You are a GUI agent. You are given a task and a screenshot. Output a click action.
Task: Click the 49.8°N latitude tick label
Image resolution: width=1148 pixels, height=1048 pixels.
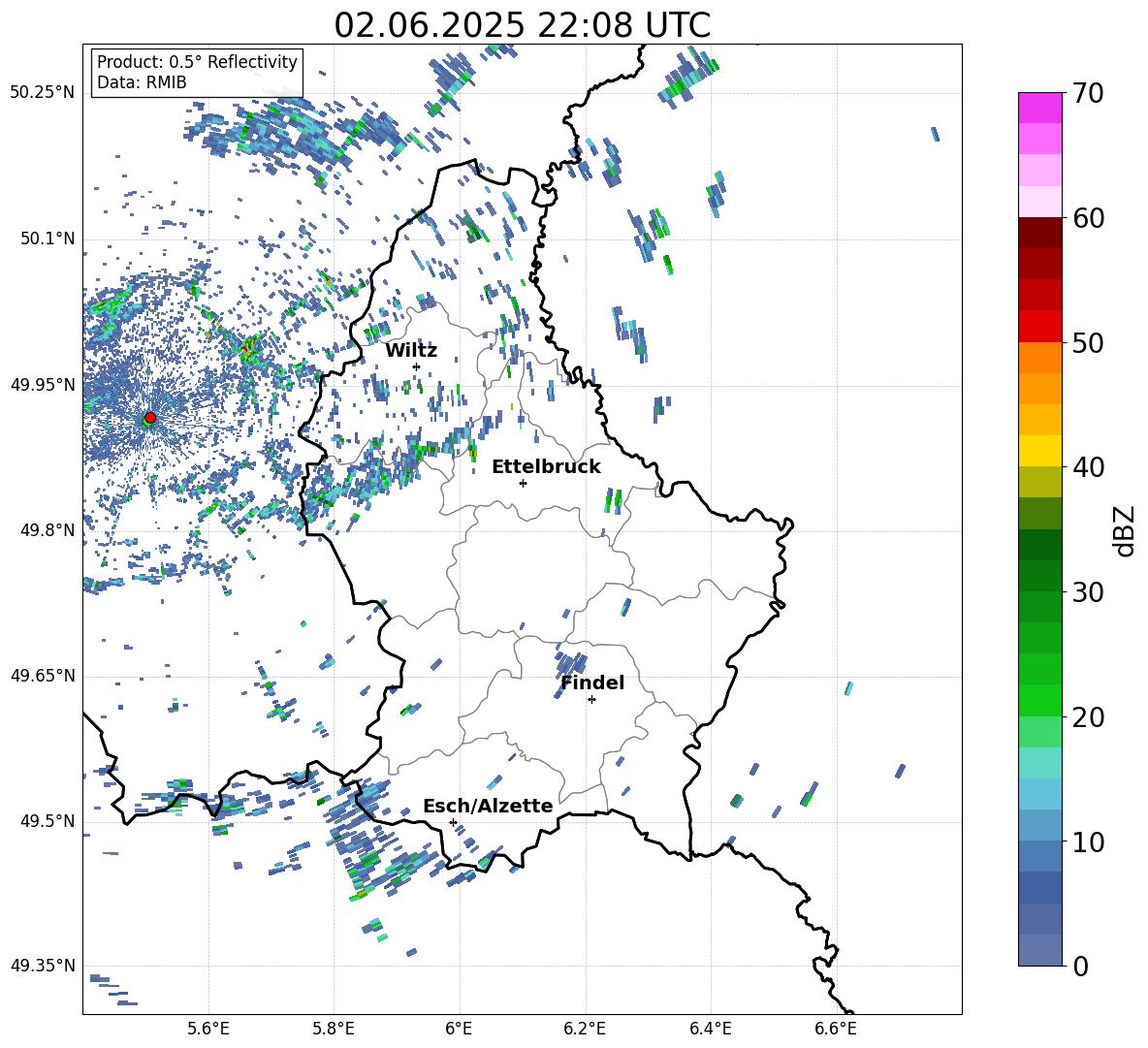[48, 530]
